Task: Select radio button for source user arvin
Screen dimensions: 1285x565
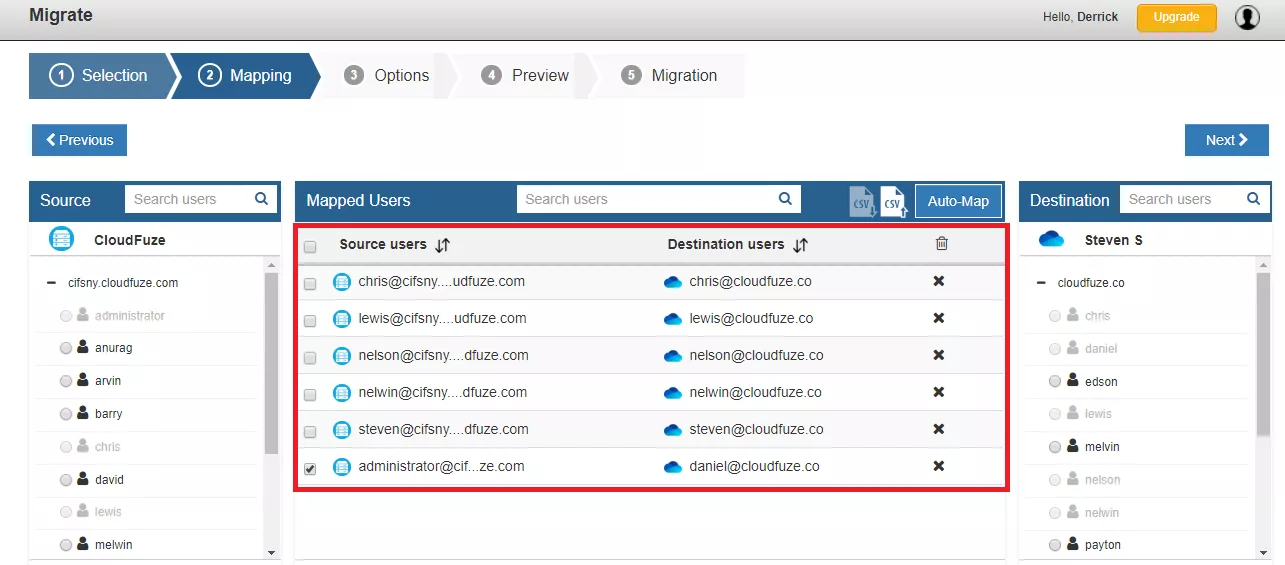Action: (x=66, y=381)
